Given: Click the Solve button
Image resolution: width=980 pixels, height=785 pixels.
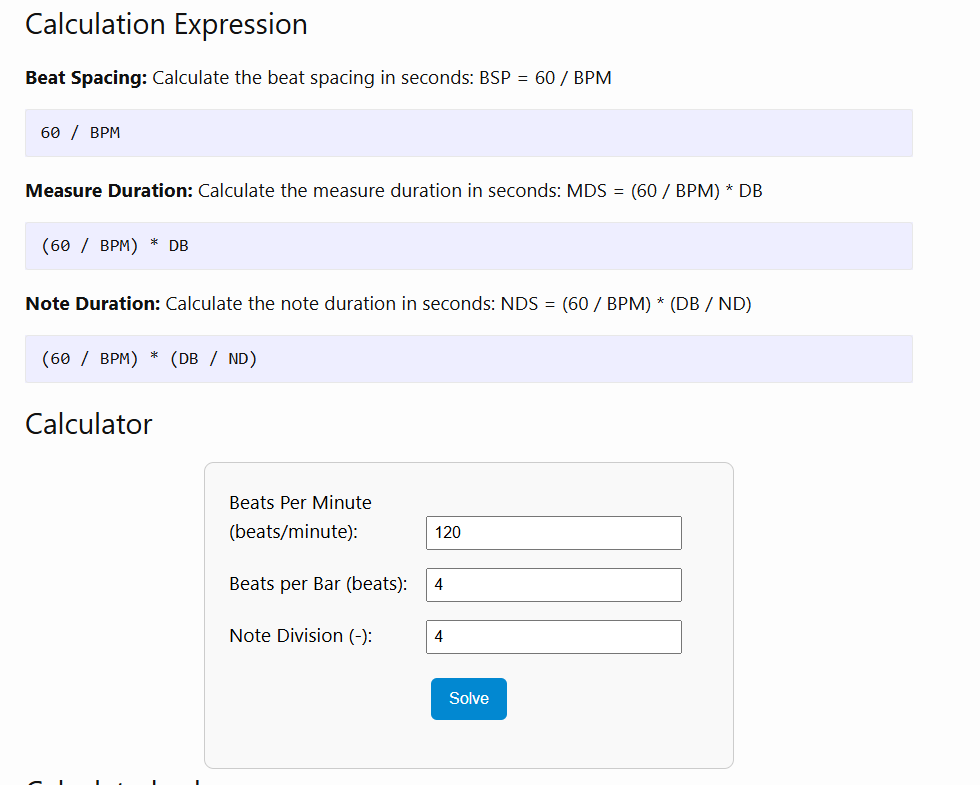Looking at the screenshot, I should pos(468,699).
